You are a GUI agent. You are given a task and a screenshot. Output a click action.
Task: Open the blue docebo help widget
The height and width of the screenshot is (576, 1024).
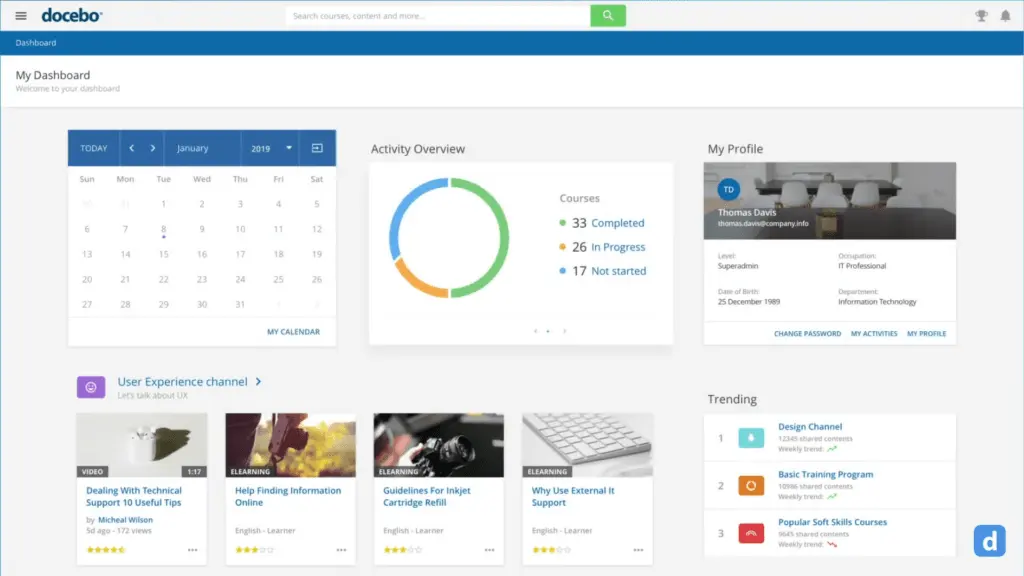(989, 541)
